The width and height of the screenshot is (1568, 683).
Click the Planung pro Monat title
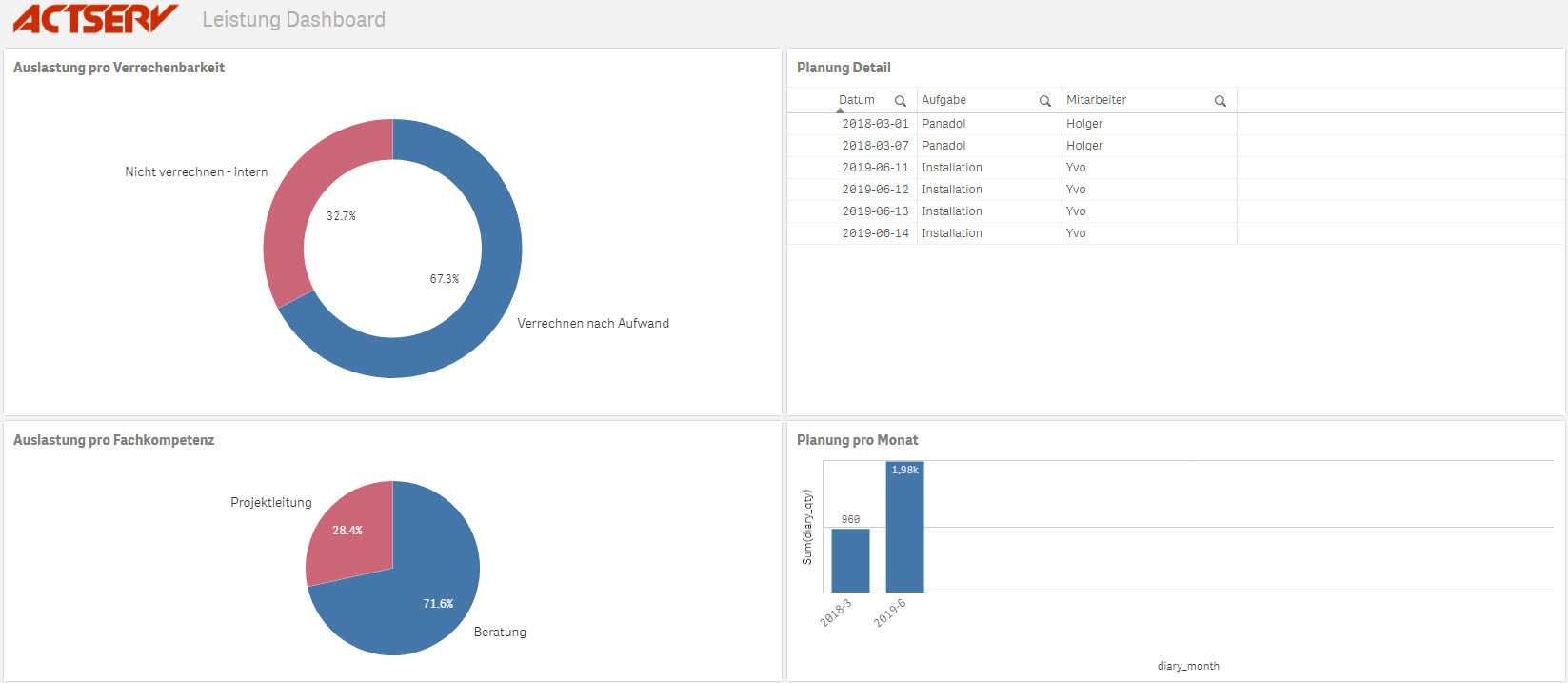pyautogui.click(x=857, y=440)
